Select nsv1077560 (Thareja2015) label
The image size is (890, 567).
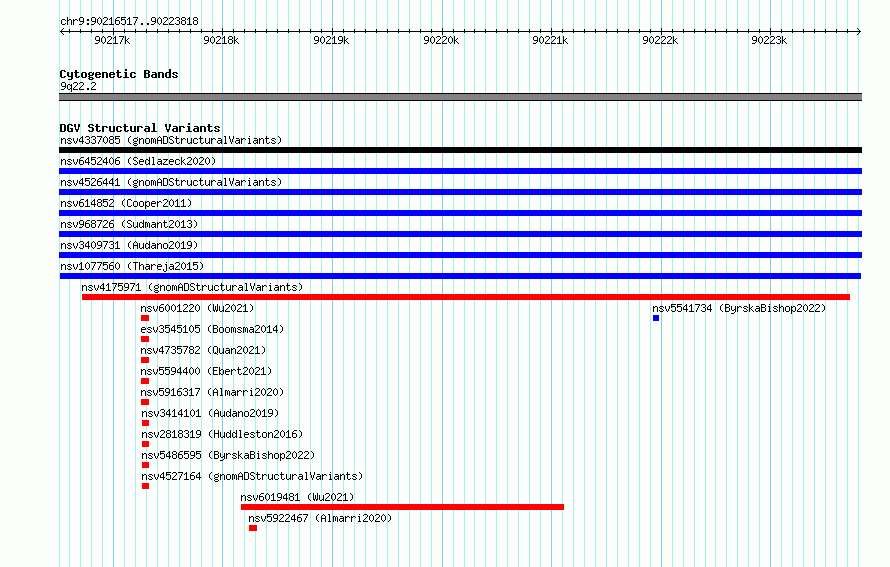(132, 266)
